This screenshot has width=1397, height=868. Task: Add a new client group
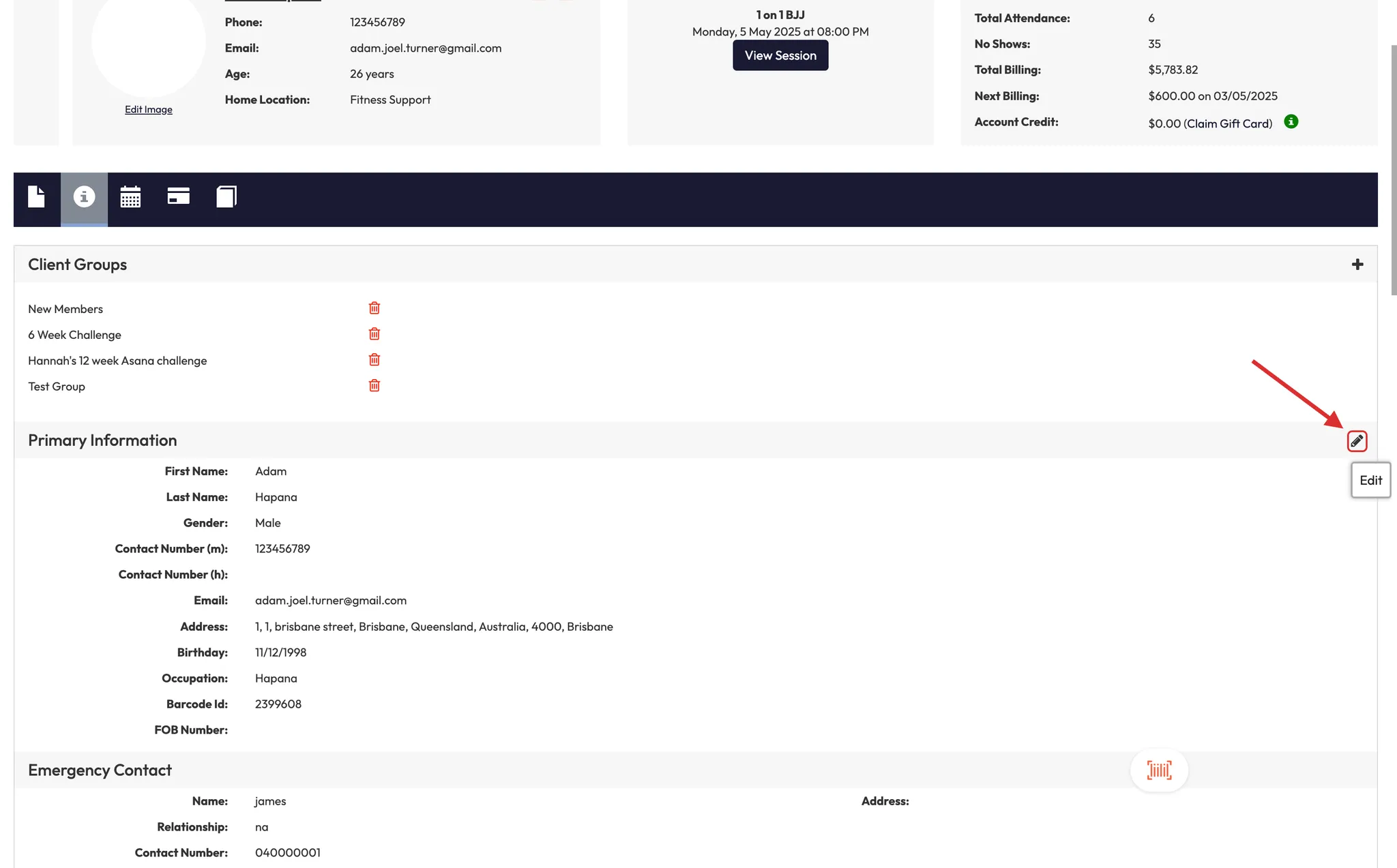(x=1357, y=265)
